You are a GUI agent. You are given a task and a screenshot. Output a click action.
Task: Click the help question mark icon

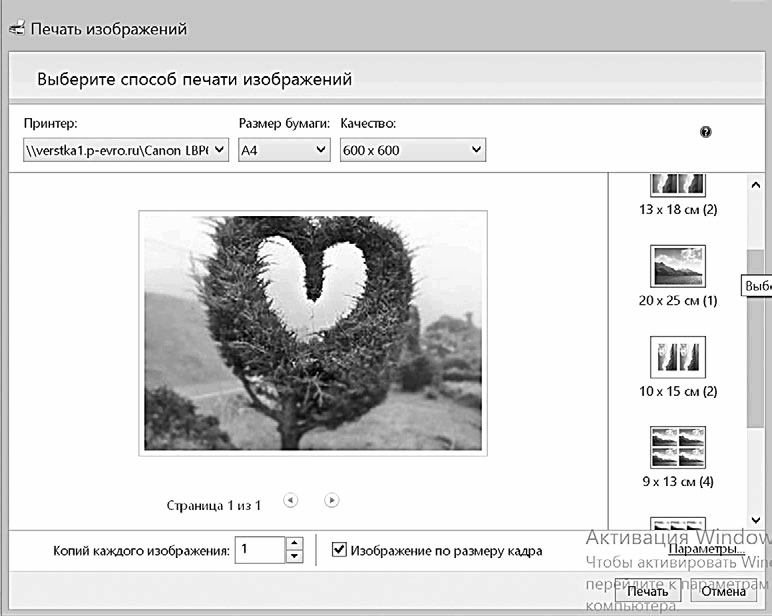pos(706,132)
